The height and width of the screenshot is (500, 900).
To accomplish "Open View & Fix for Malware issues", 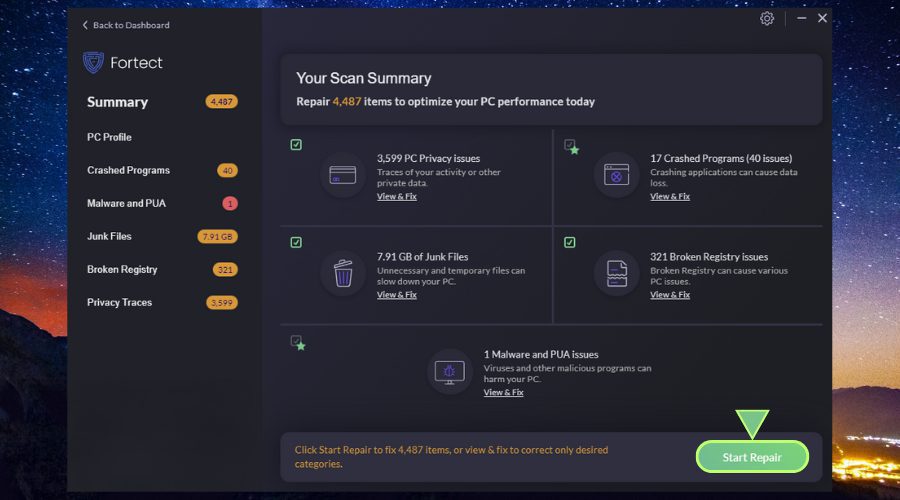I will [x=503, y=393].
